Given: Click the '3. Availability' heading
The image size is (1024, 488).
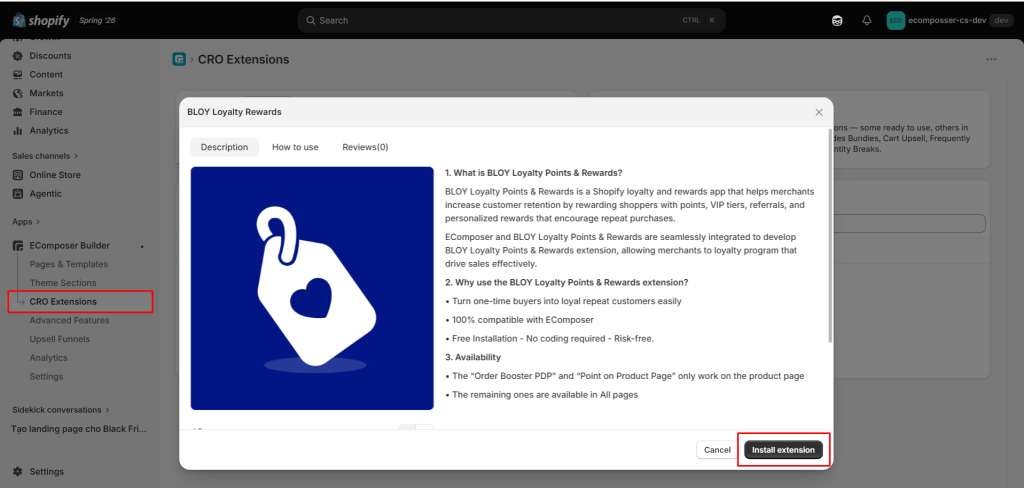Looking at the screenshot, I should point(473,357).
